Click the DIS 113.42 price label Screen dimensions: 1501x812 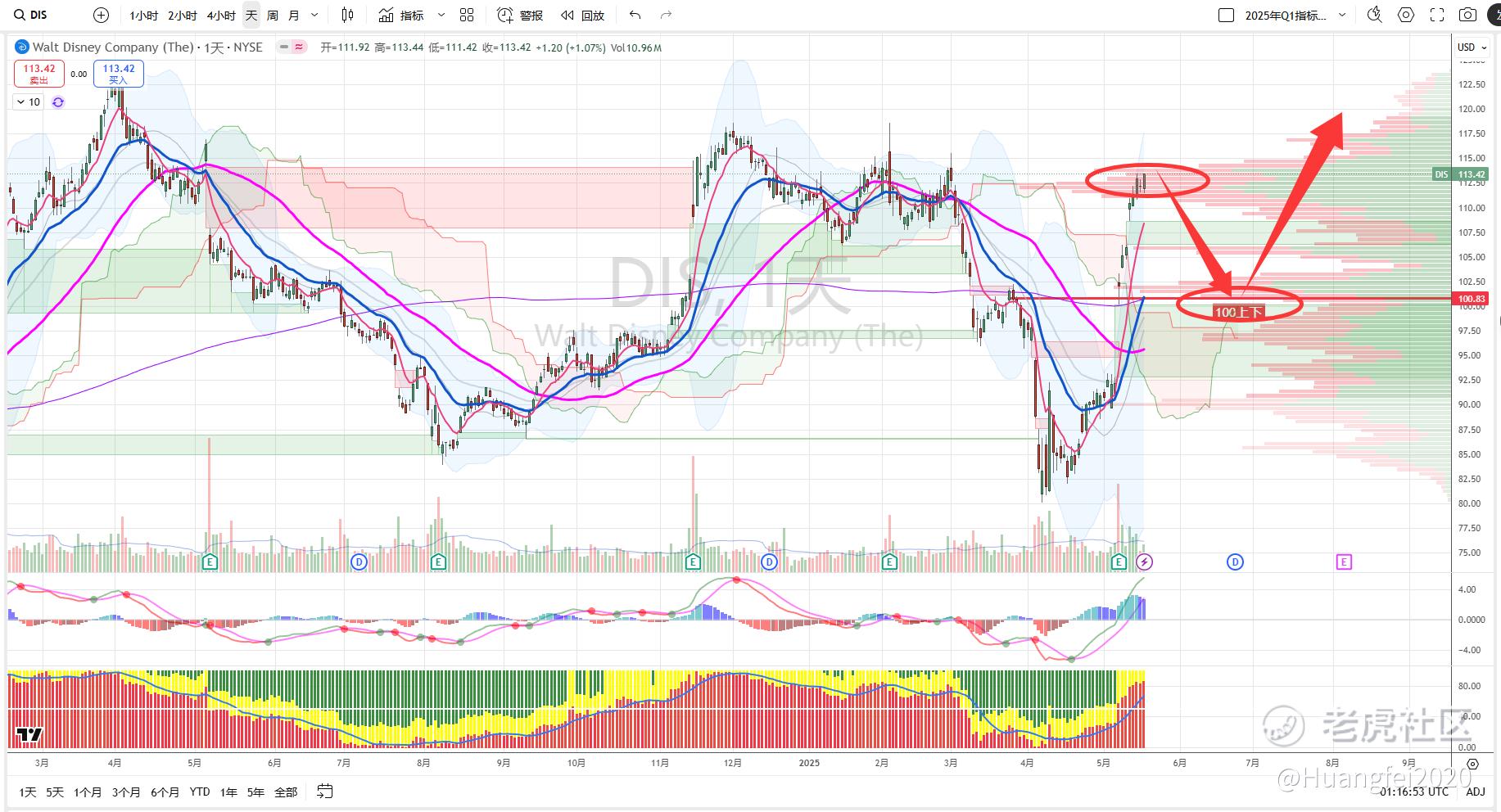(x=1460, y=174)
